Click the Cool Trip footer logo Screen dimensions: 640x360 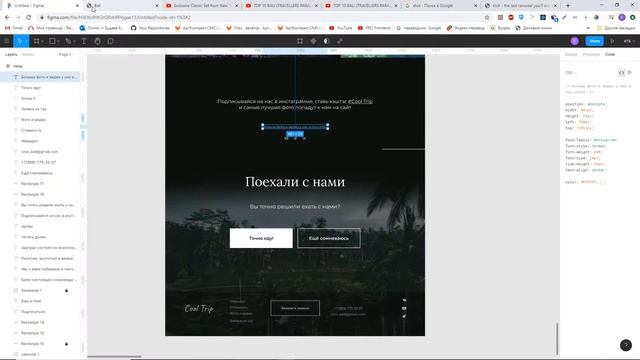pyautogui.click(x=199, y=309)
